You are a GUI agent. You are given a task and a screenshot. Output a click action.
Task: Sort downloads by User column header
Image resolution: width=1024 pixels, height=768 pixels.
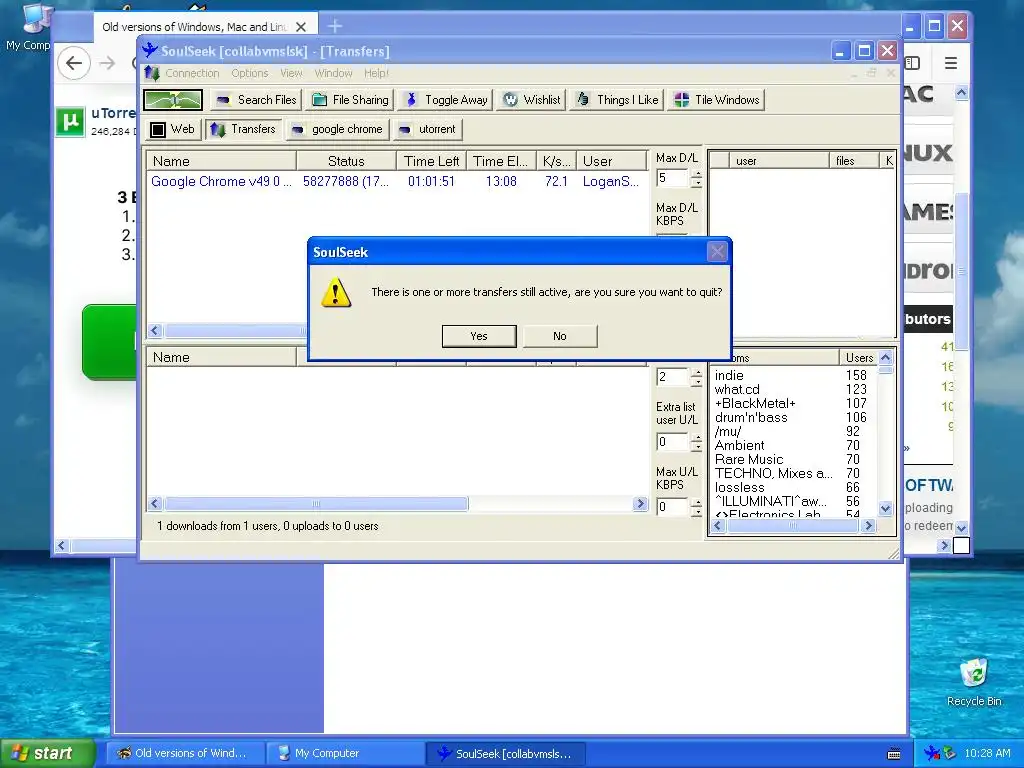[611, 161]
